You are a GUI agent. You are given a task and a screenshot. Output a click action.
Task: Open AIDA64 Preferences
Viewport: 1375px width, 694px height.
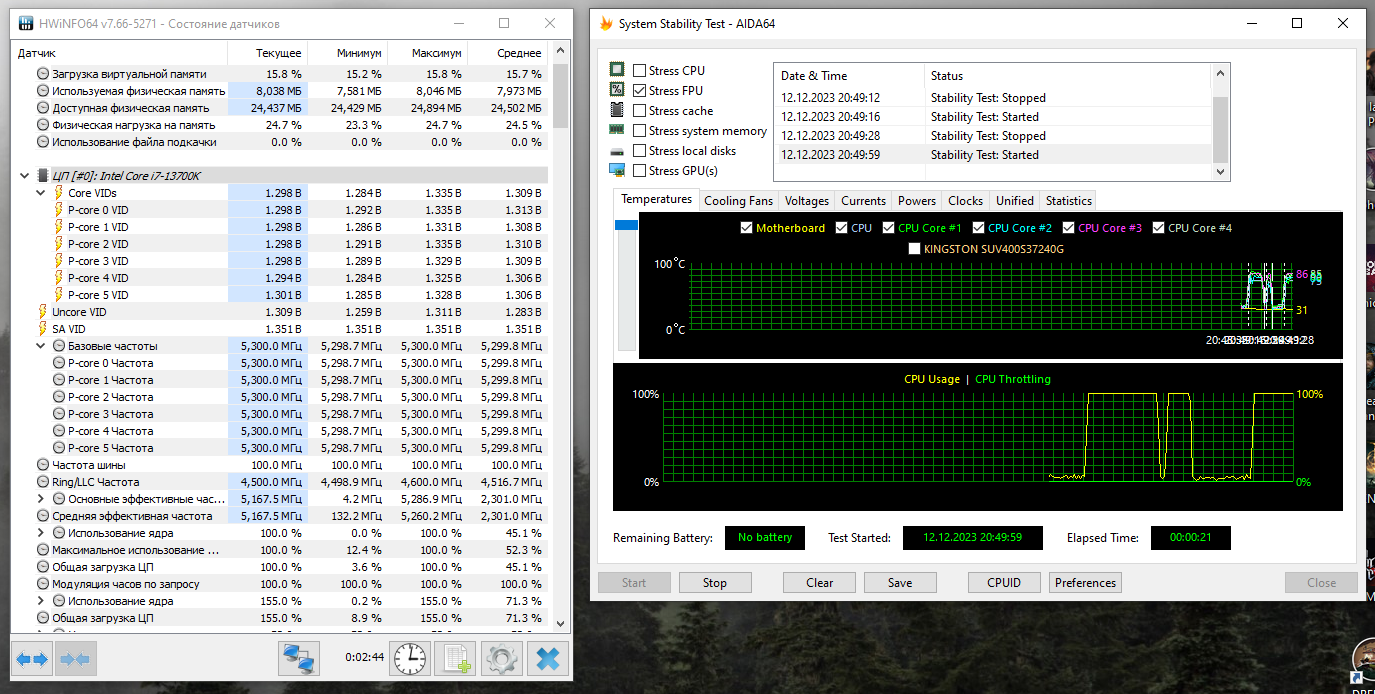[1085, 582]
